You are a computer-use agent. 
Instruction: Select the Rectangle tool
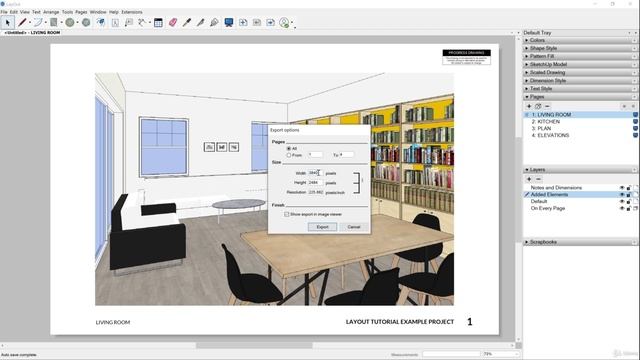(x=54, y=22)
